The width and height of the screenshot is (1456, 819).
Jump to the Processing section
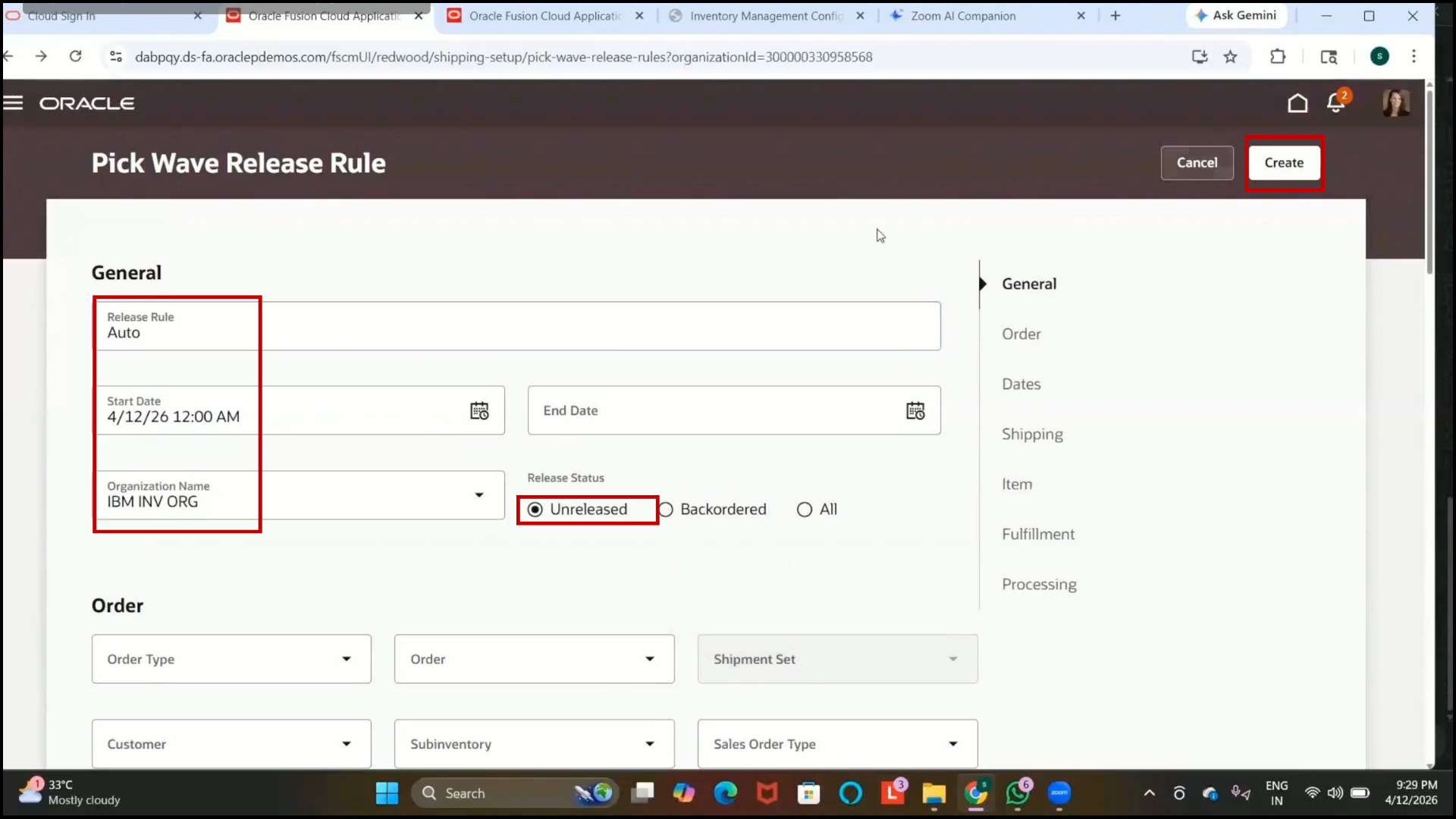click(1039, 584)
